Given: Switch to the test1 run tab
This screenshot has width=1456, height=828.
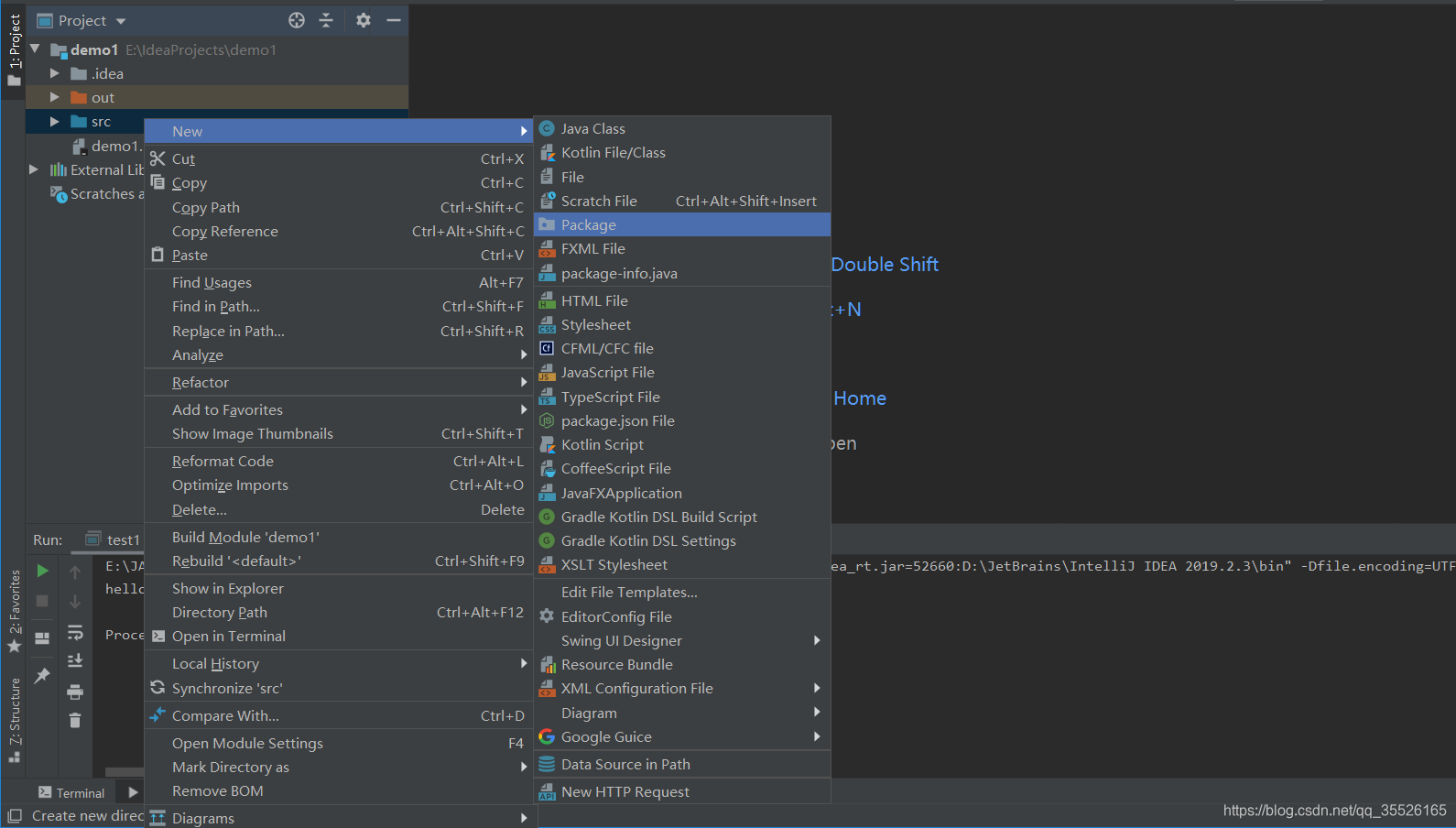Looking at the screenshot, I should (114, 539).
